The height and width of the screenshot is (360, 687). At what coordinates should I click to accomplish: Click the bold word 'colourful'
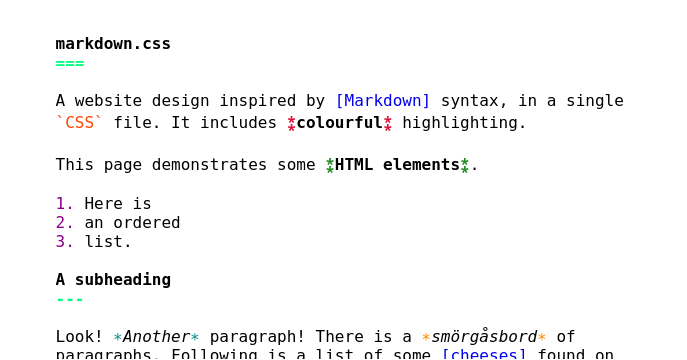tap(340, 122)
